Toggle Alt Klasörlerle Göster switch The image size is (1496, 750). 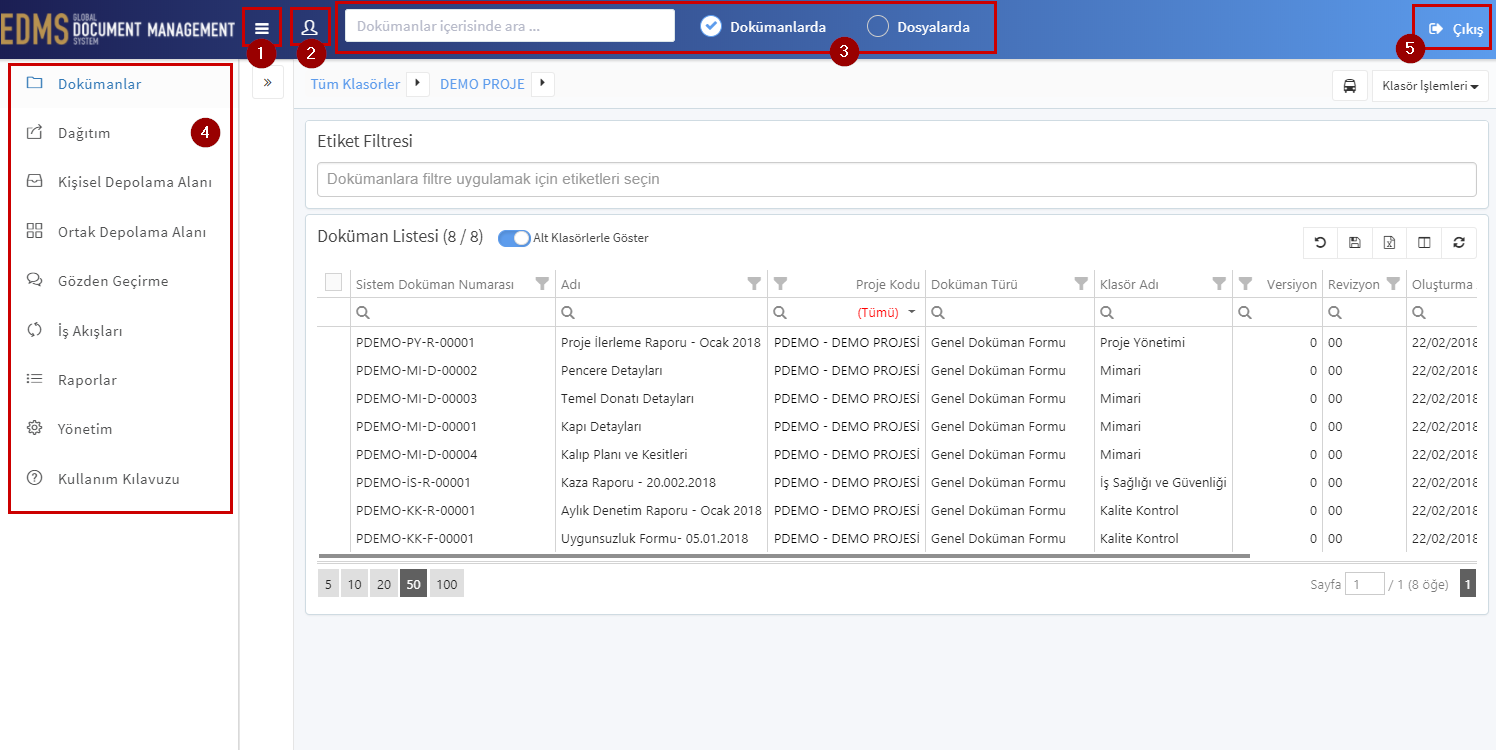pyautogui.click(x=514, y=238)
